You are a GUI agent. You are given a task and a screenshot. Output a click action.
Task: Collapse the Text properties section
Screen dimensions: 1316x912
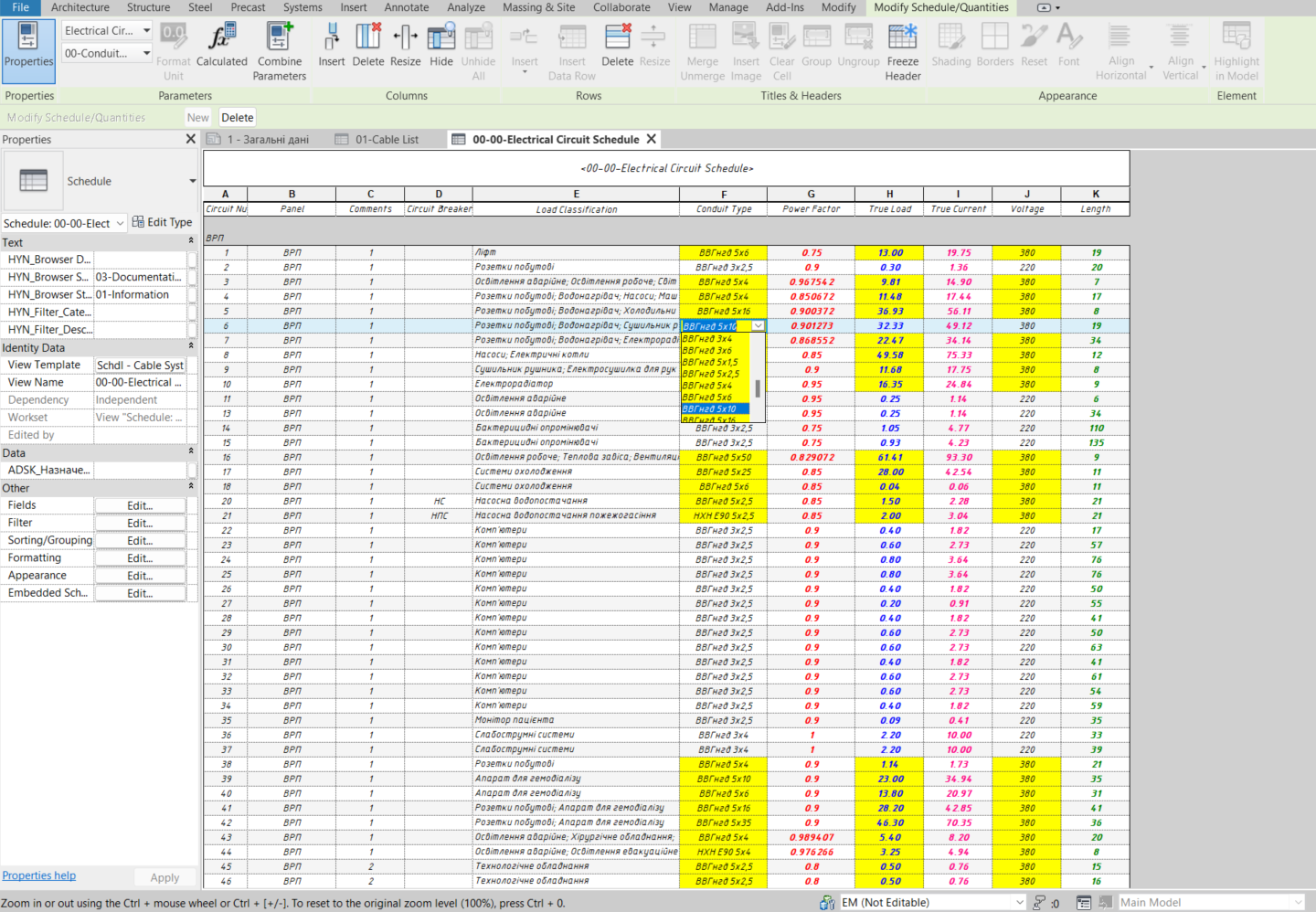[x=191, y=242]
